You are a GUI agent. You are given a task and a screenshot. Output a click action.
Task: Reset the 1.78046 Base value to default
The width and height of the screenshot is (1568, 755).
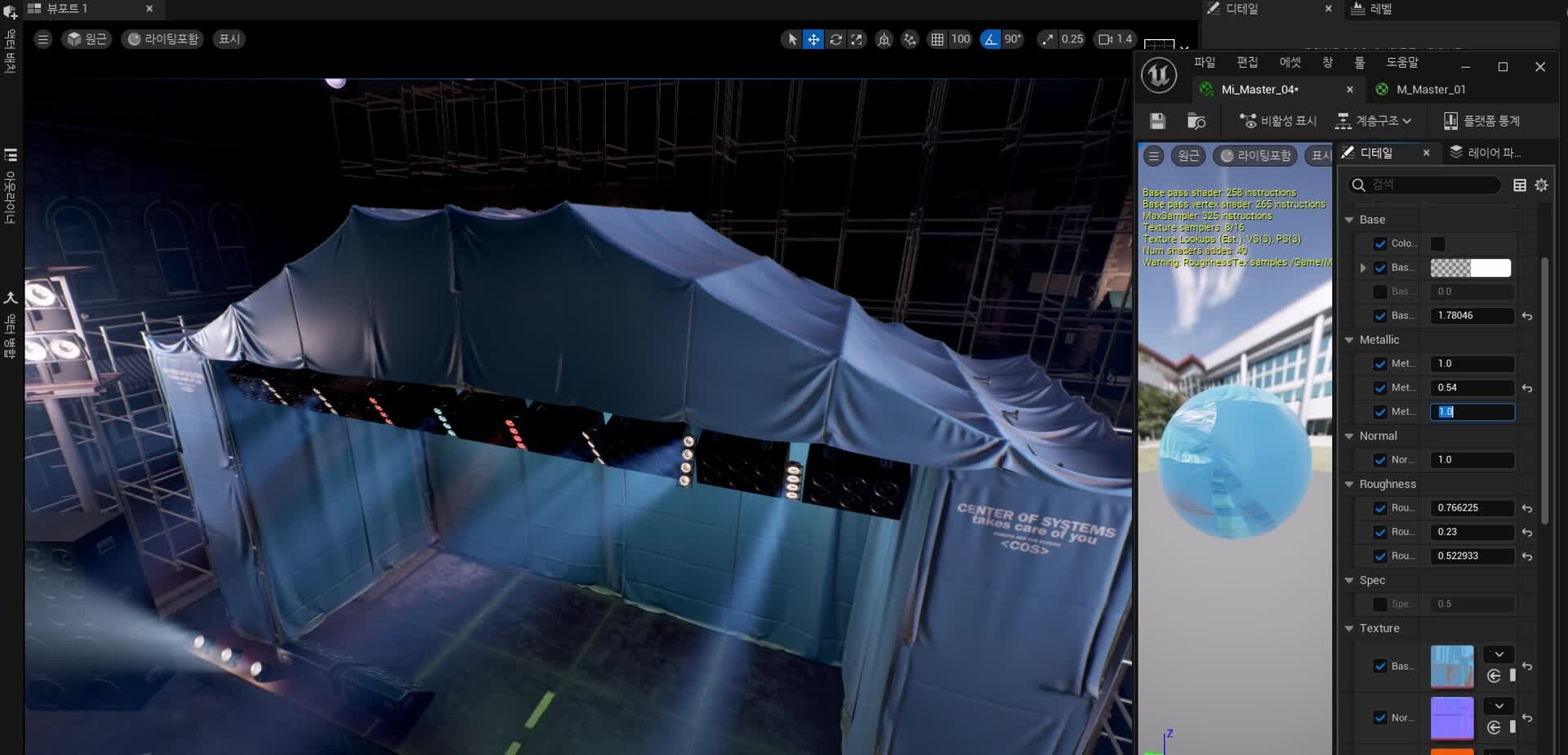pos(1527,316)
